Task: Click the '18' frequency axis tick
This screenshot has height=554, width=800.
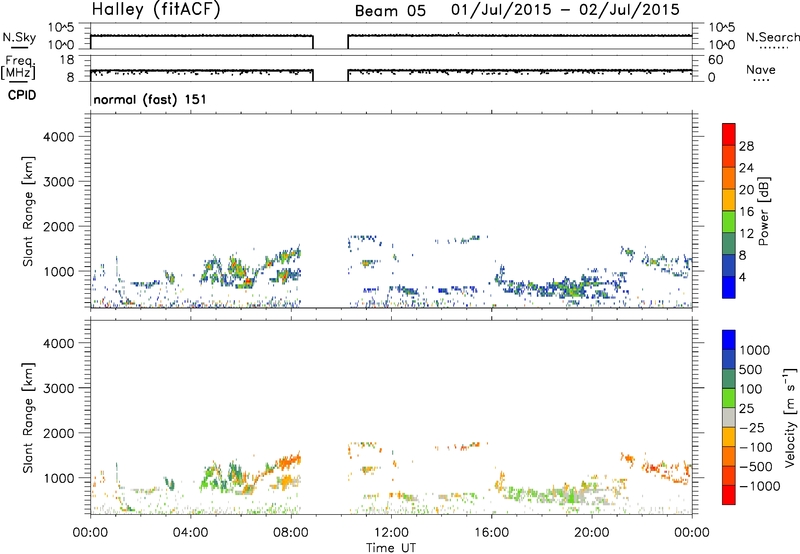Action: click(66, 60)
